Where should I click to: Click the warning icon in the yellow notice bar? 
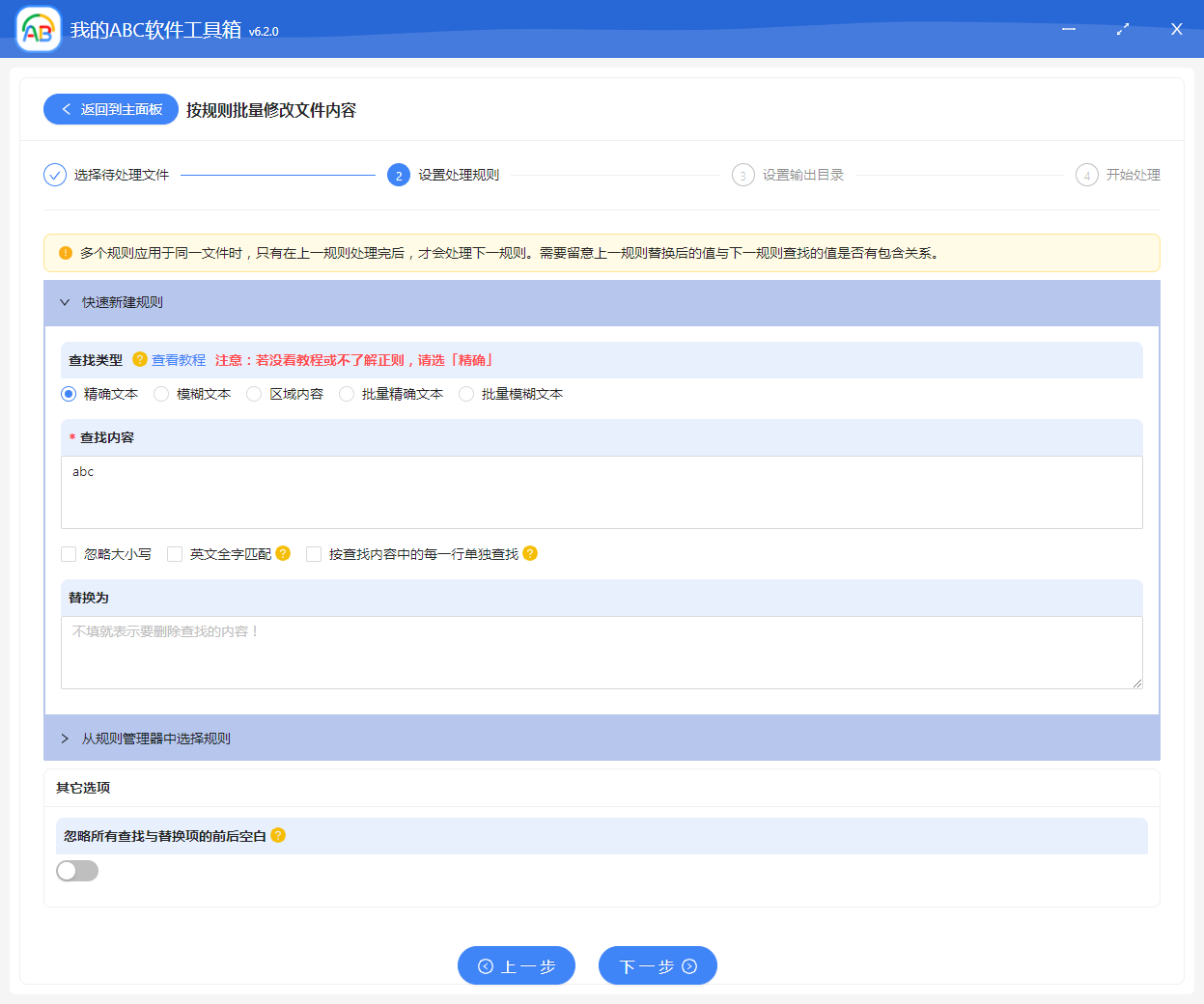(64, 253)
